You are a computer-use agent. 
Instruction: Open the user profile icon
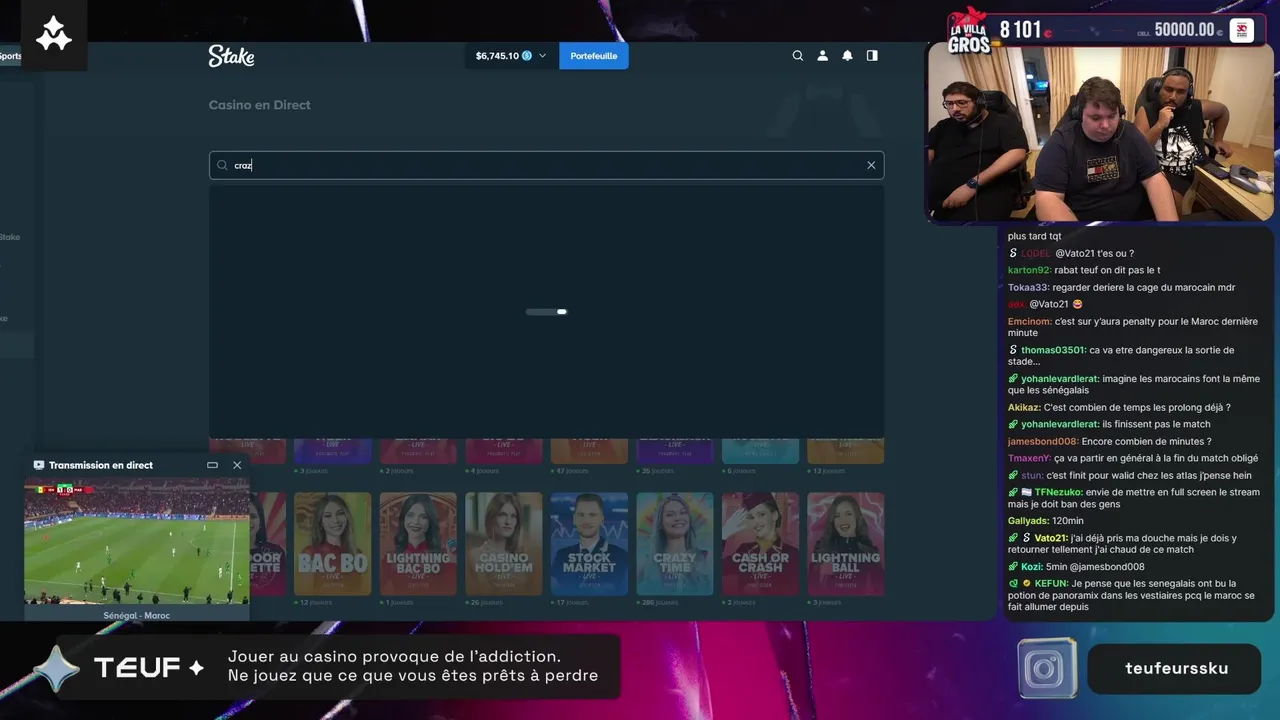coord(823,56)
